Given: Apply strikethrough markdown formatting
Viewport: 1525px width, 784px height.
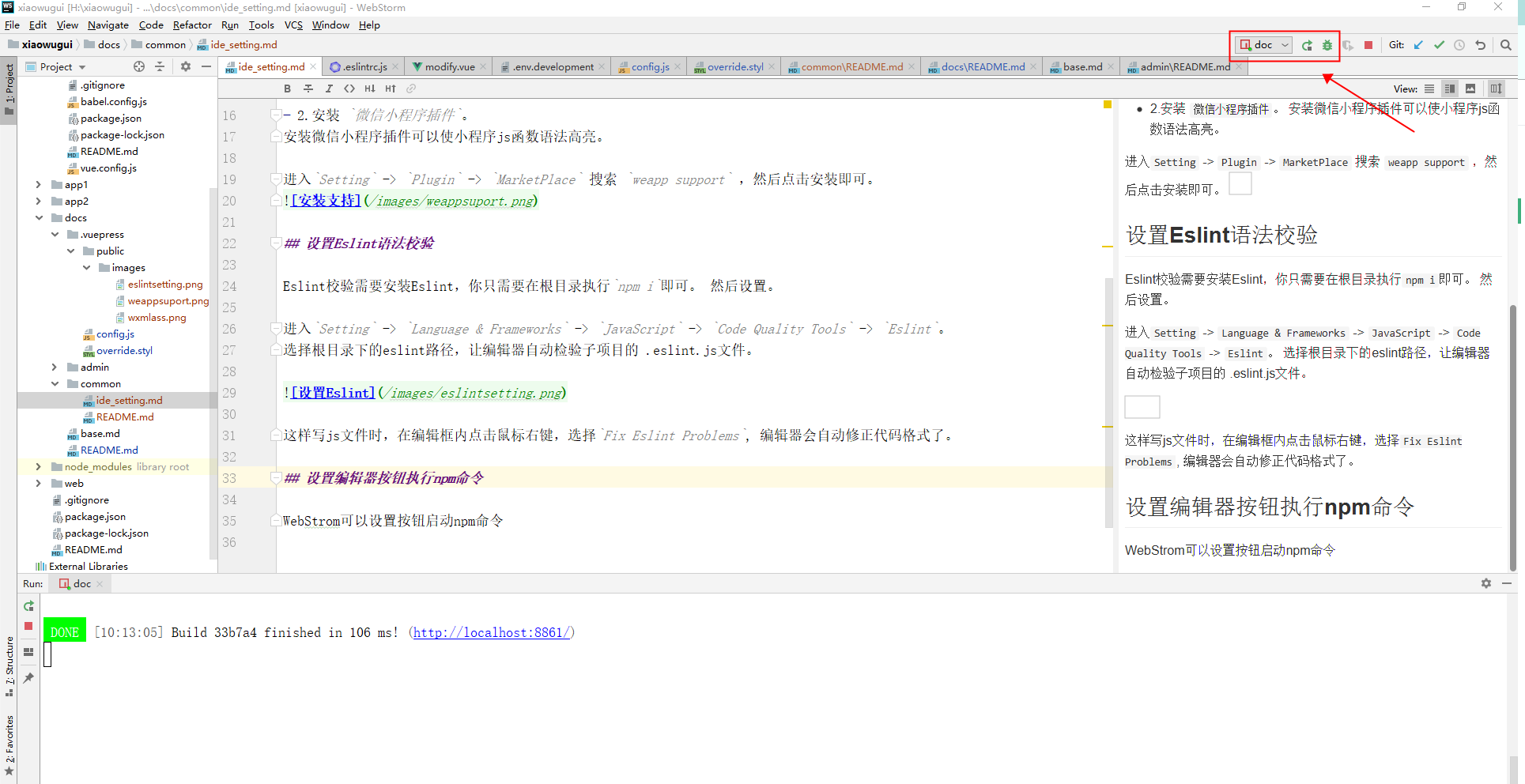Looking at the screenshot, I should [308, 89].
